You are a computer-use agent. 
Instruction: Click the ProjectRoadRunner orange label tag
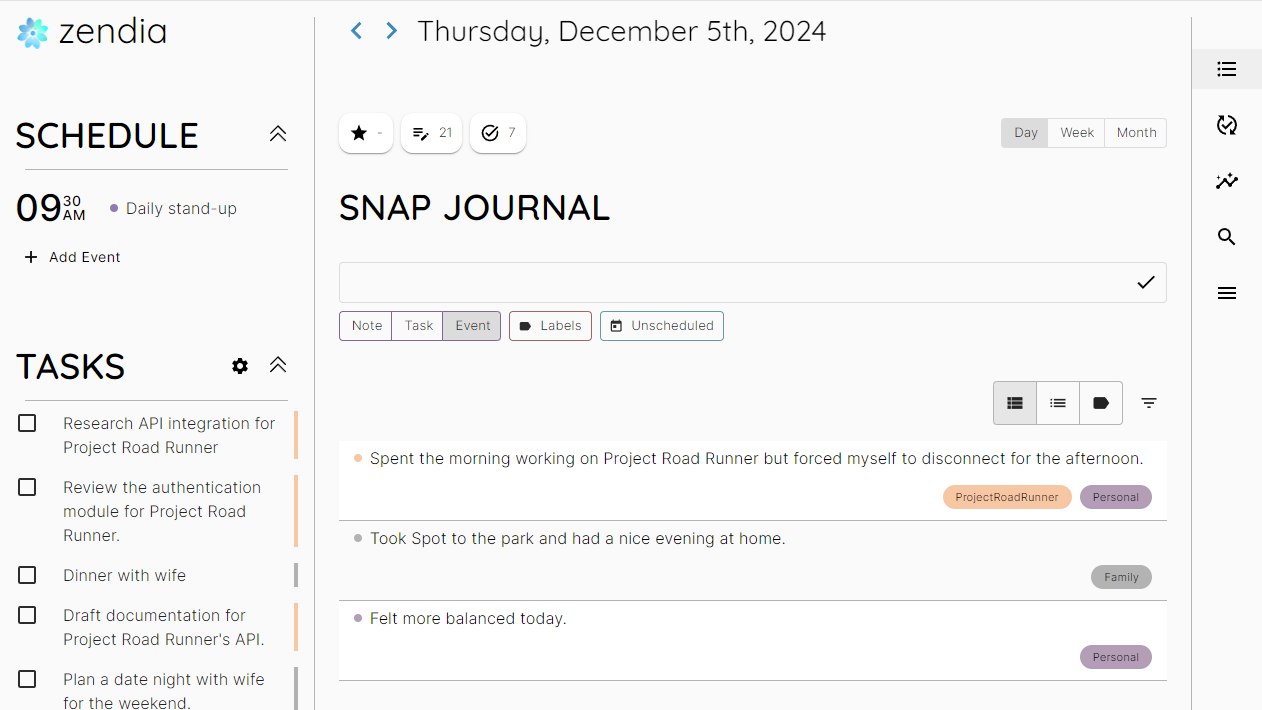tap(1007, 497)
